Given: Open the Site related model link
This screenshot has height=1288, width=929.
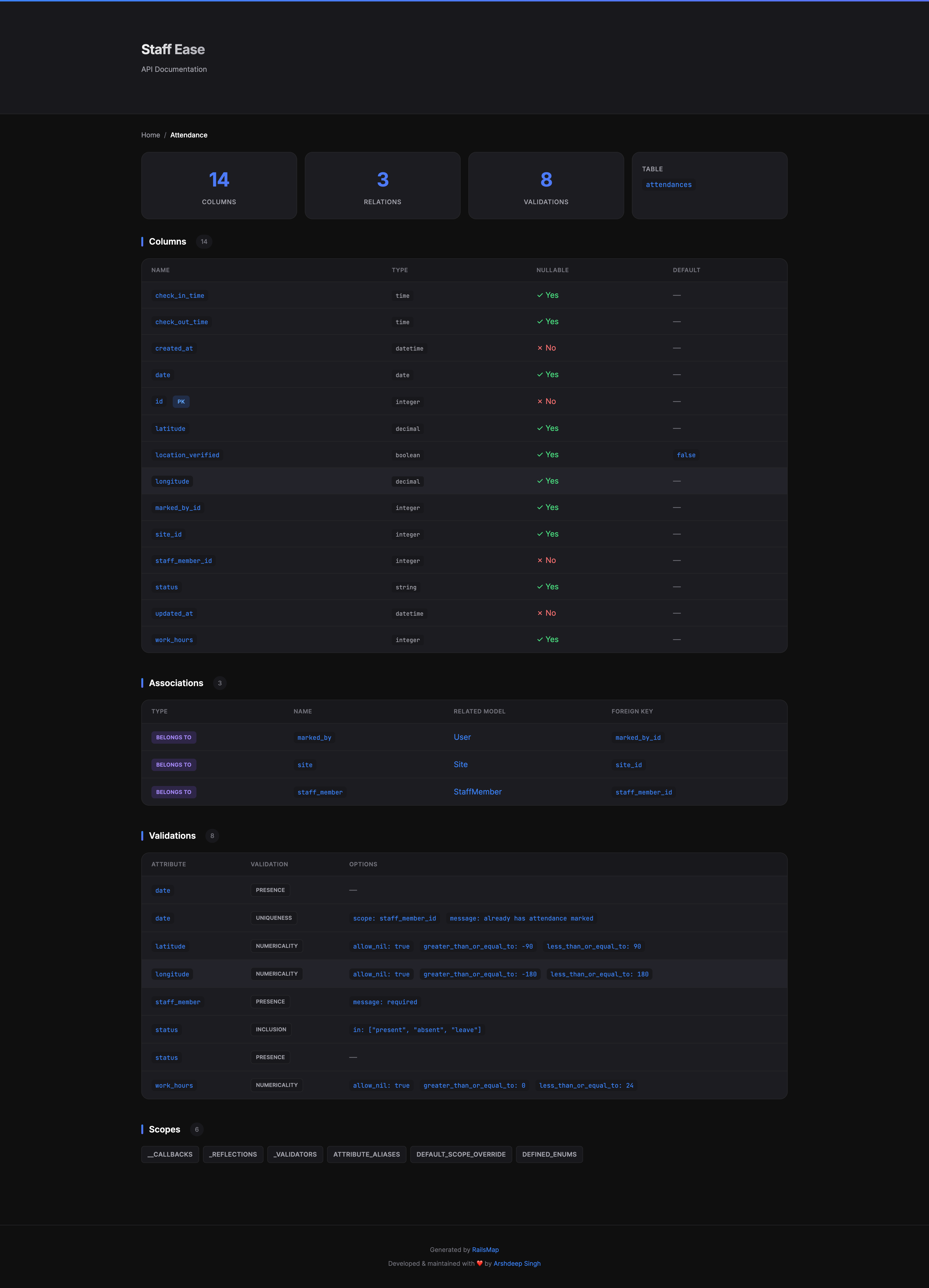Looking at the screenshot, I should 461,764.
